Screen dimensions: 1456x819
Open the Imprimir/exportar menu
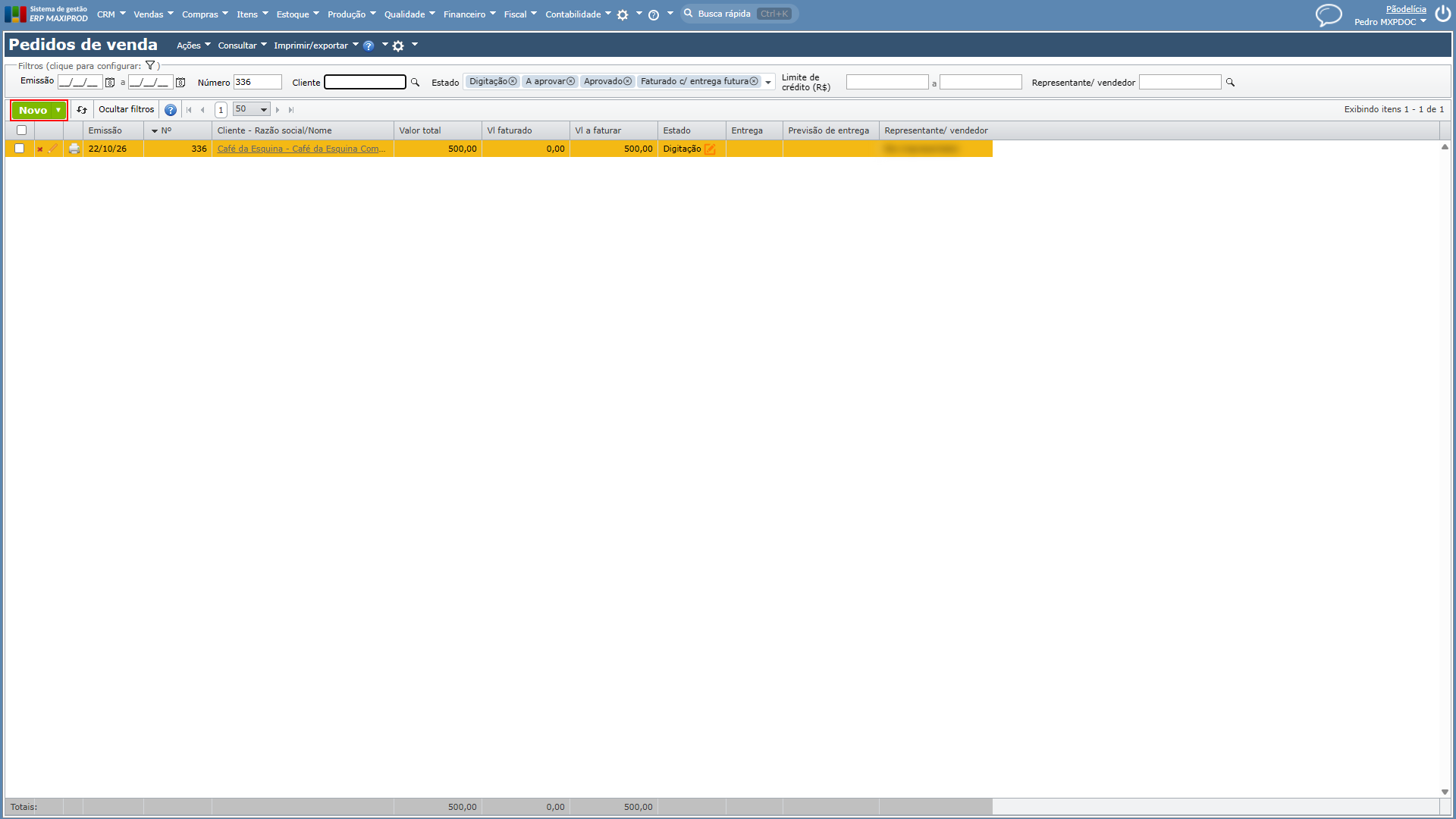pos(316,45)
